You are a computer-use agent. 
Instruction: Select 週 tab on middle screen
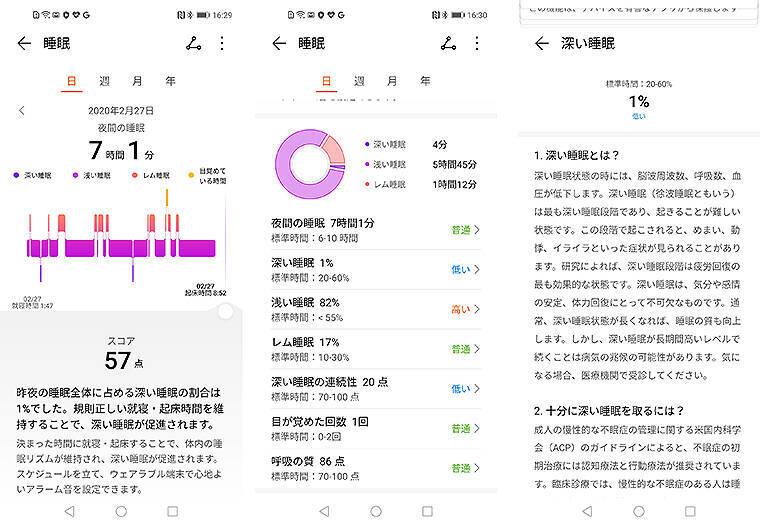coord(359,81)
